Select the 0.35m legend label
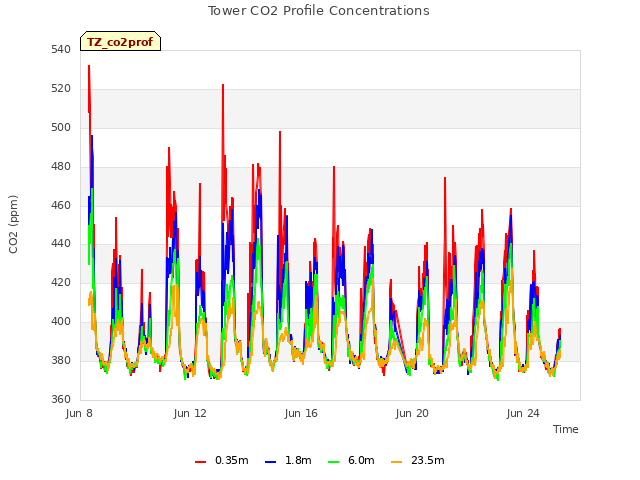The height and width of the screenshot is (480, 640). (x=231, y=460)
